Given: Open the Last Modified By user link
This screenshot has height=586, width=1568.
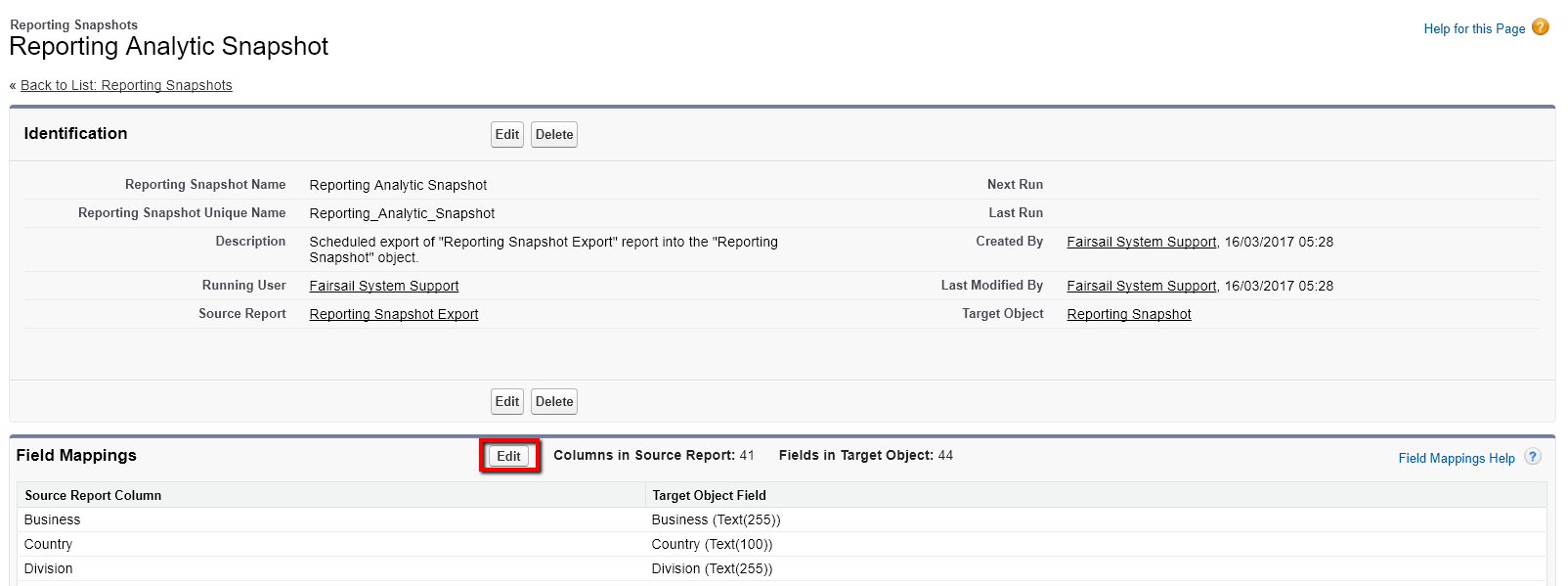Looking at the screenshot, I should [x=1141, y=286].
